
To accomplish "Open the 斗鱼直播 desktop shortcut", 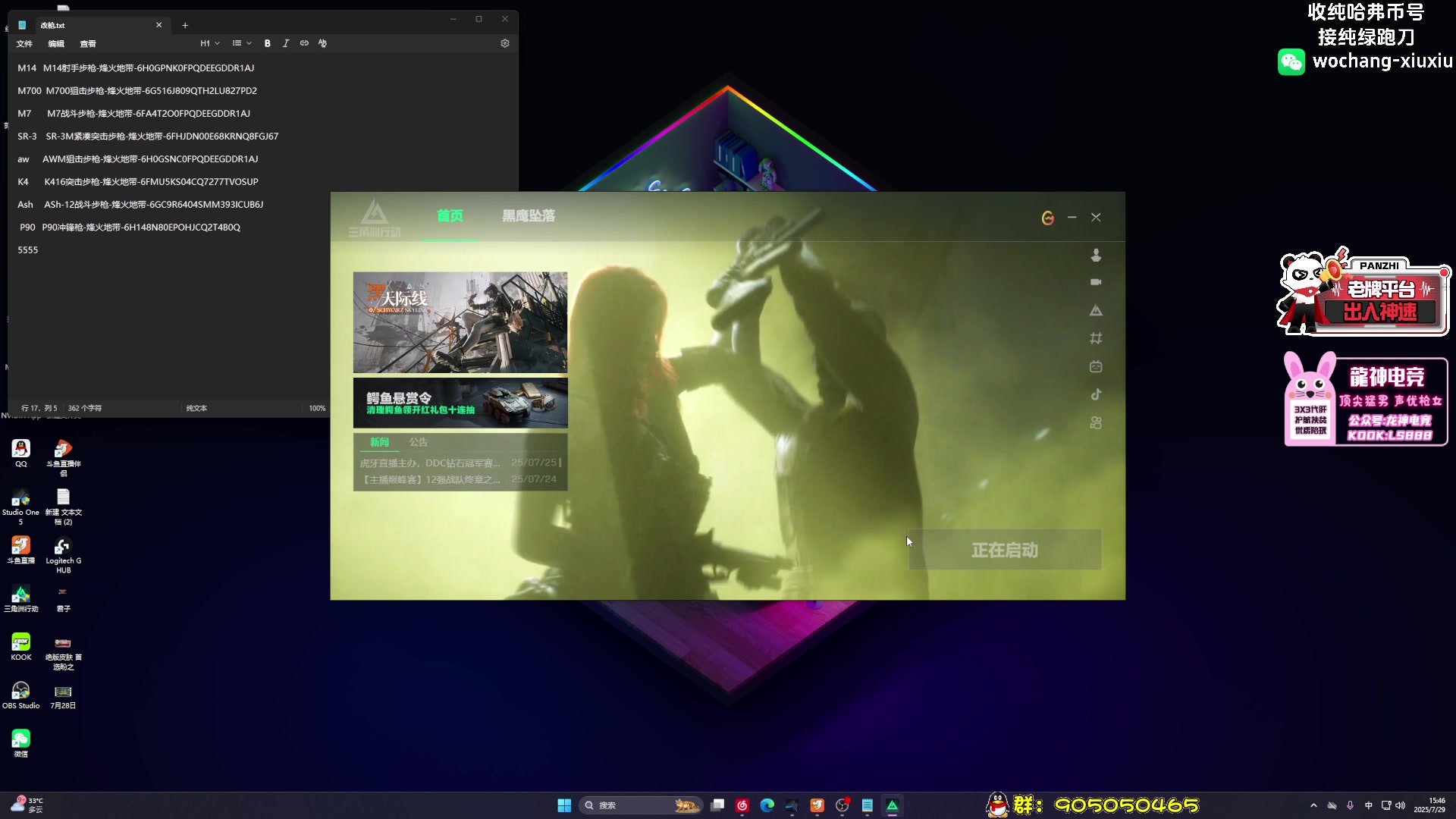I will point(21,551).
